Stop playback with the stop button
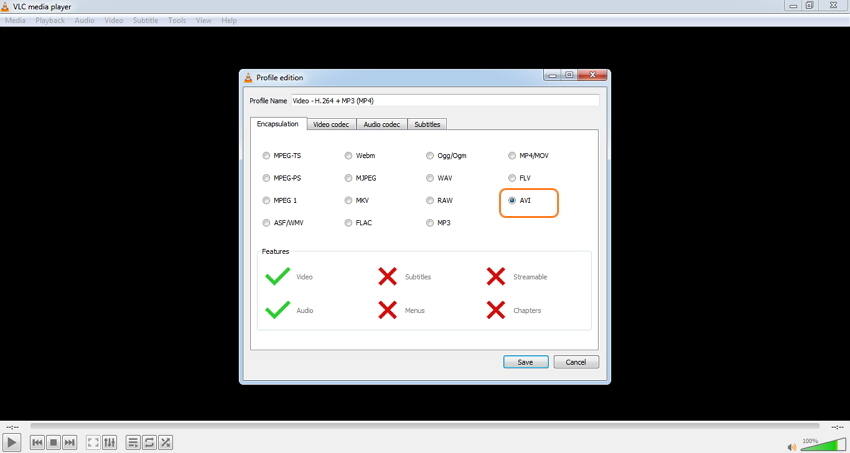The image size is (850, 453). click(x=53, y=443)
